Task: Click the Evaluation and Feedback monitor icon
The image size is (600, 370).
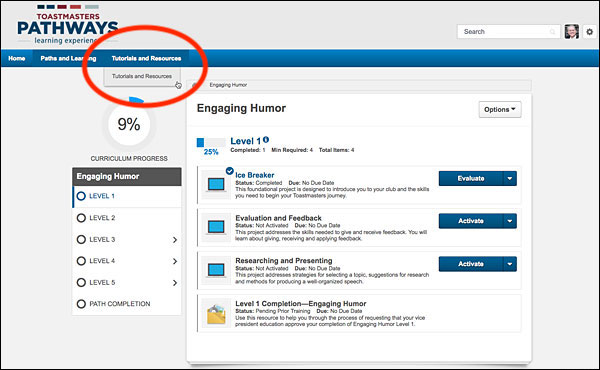Action: click(x=216, y=227)
